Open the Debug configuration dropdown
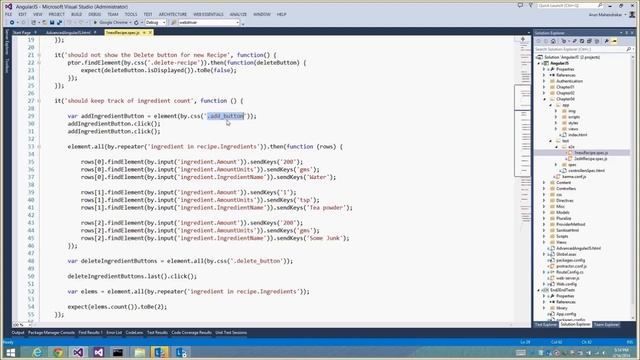640x360 pixels. click(156, 22)
